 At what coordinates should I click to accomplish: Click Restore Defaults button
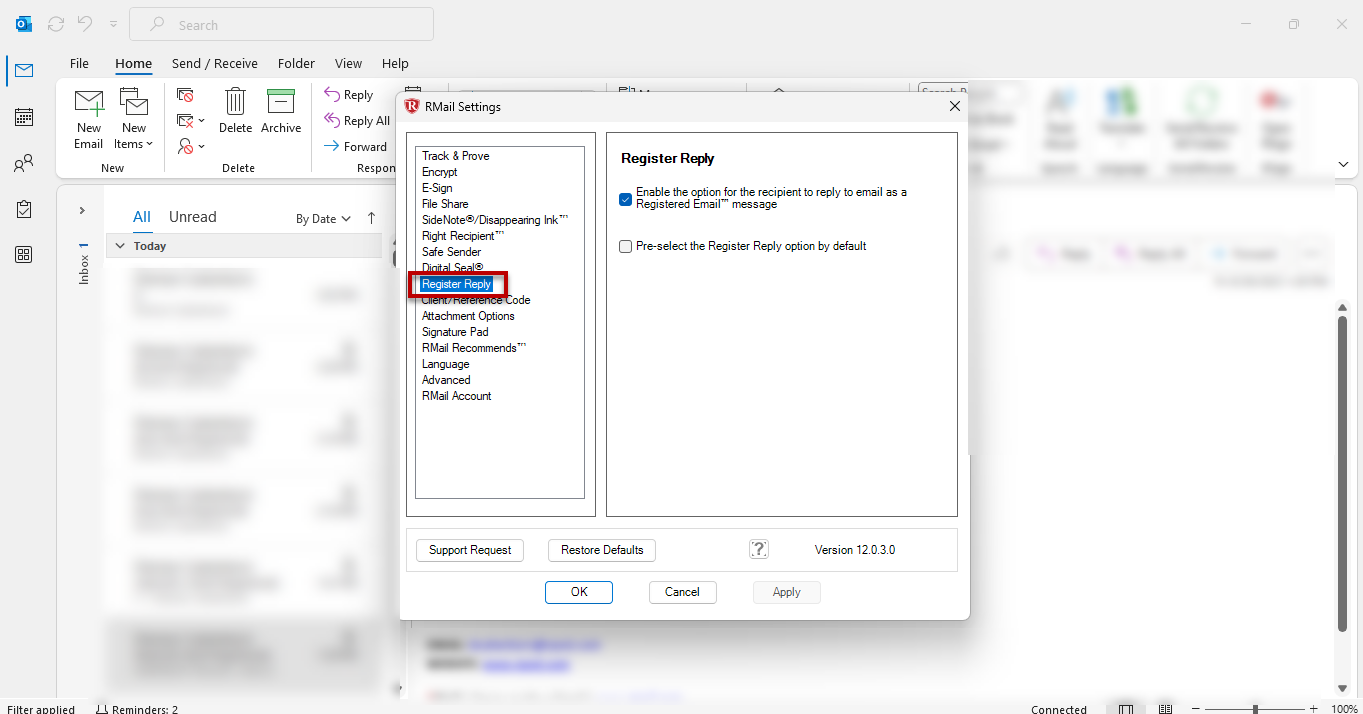click(x=602, y=550)
